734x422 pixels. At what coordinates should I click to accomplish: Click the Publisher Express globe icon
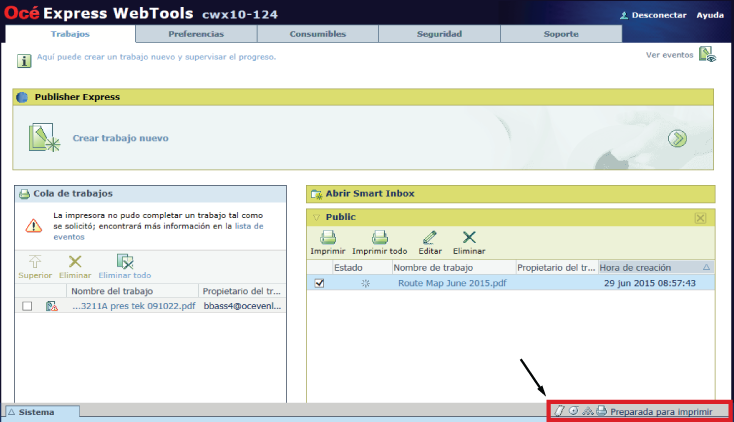(x=22, y=97)
